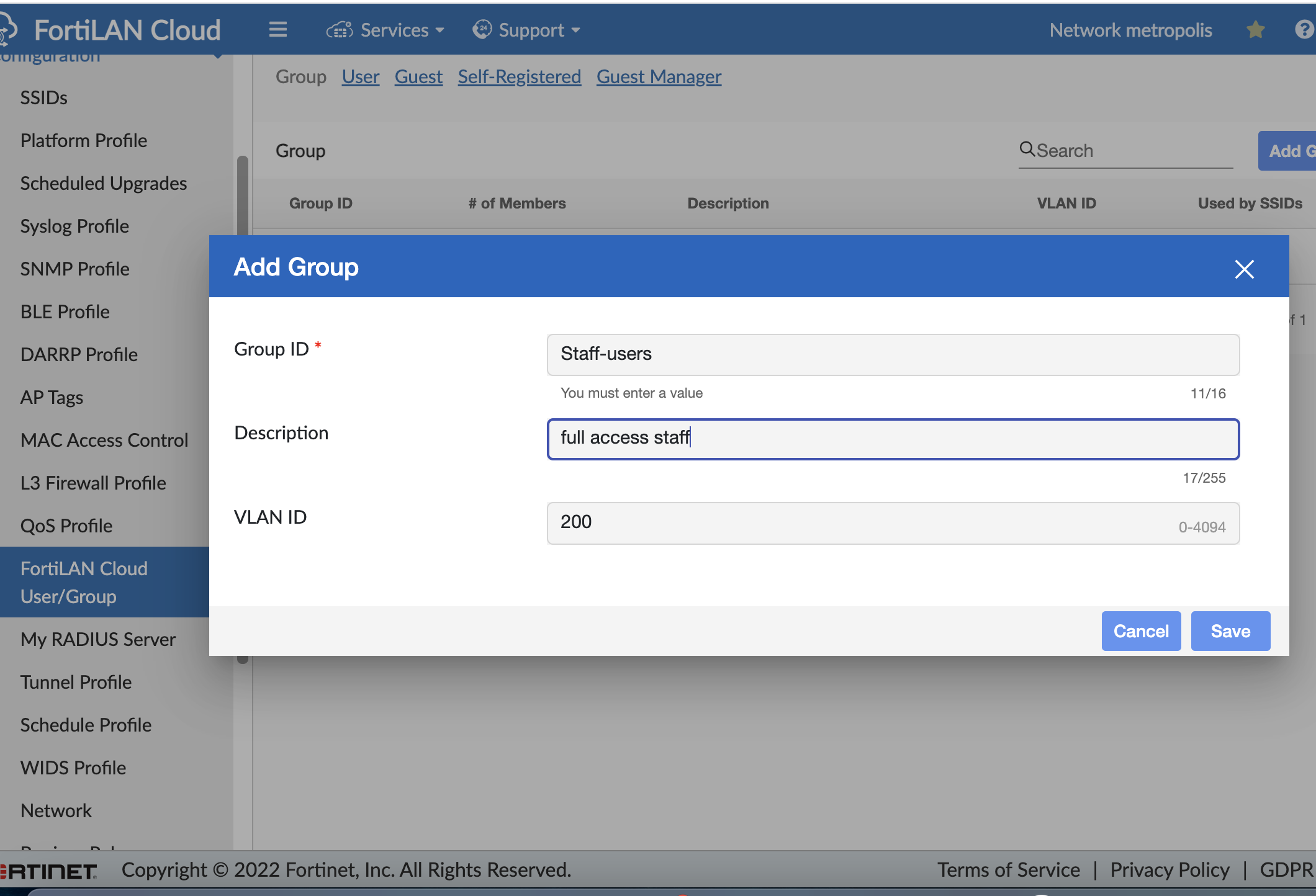Click the FortiLAN Cloud logo
This screenshot has height=896, width=1316.
pyautogui.click(x=127, y=29)
